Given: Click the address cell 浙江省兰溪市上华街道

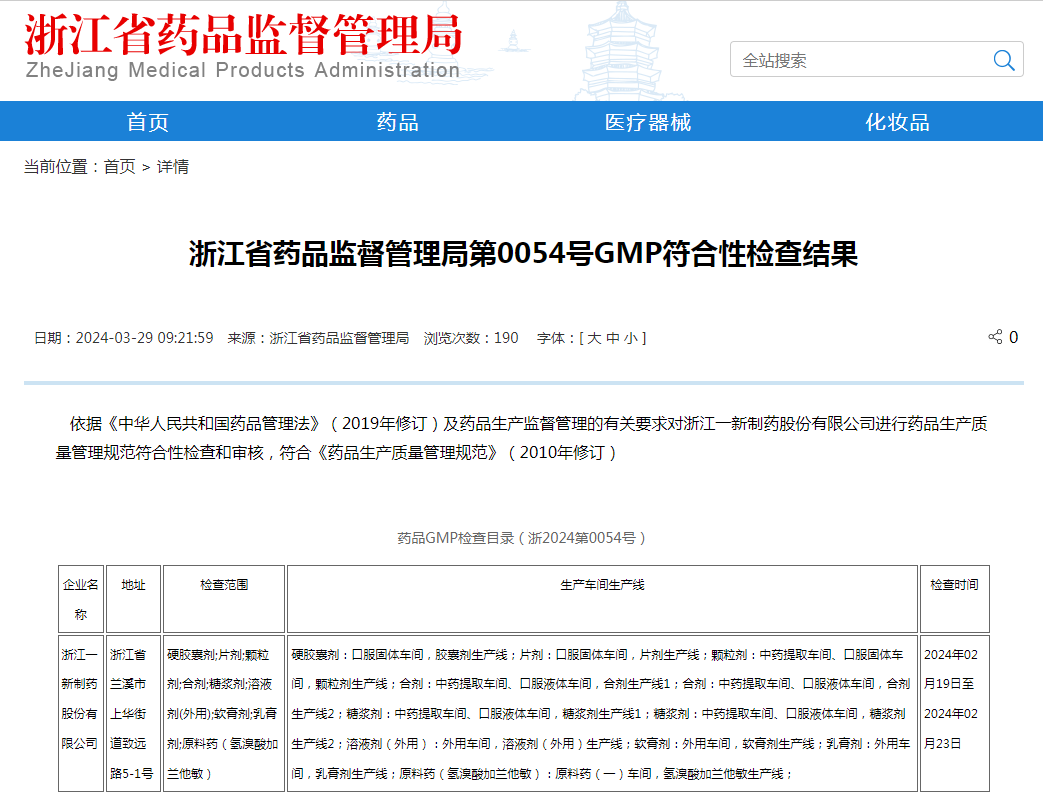Looking at the screenshot, I should pos(133,713).
